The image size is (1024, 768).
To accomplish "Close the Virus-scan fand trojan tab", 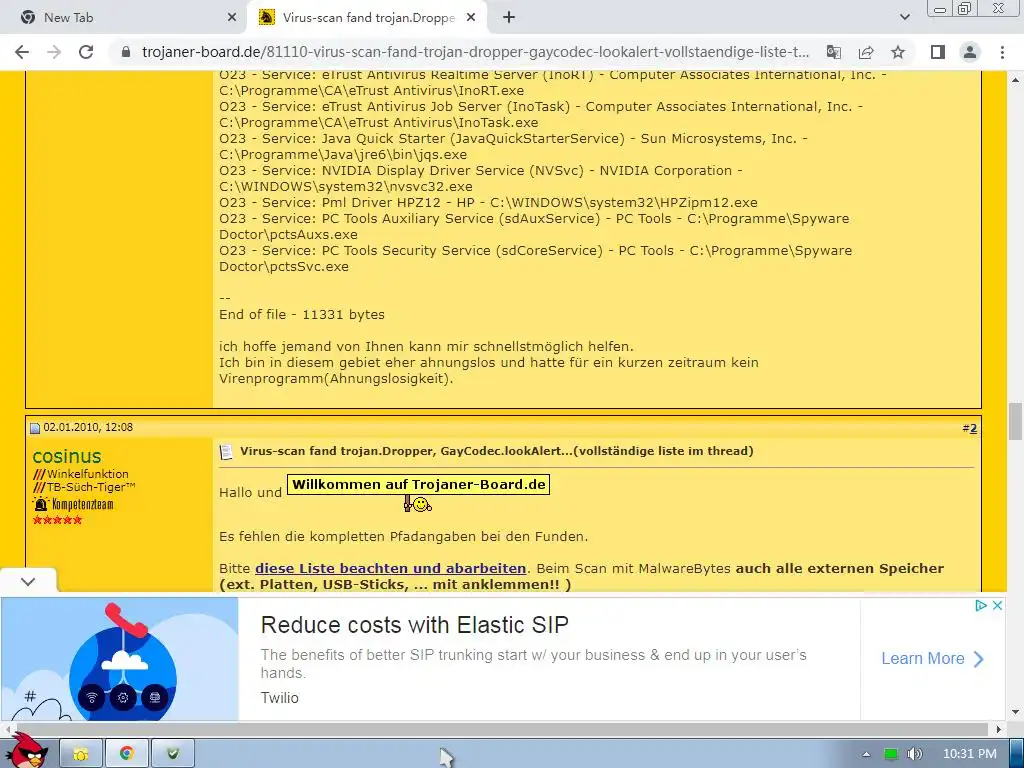I will click(x=471, y=18).
